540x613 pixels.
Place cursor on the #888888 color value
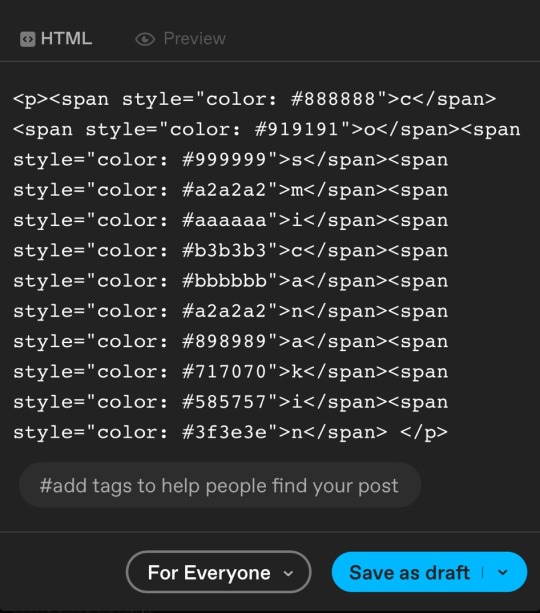pyautogui.click(x=333, y=99)
